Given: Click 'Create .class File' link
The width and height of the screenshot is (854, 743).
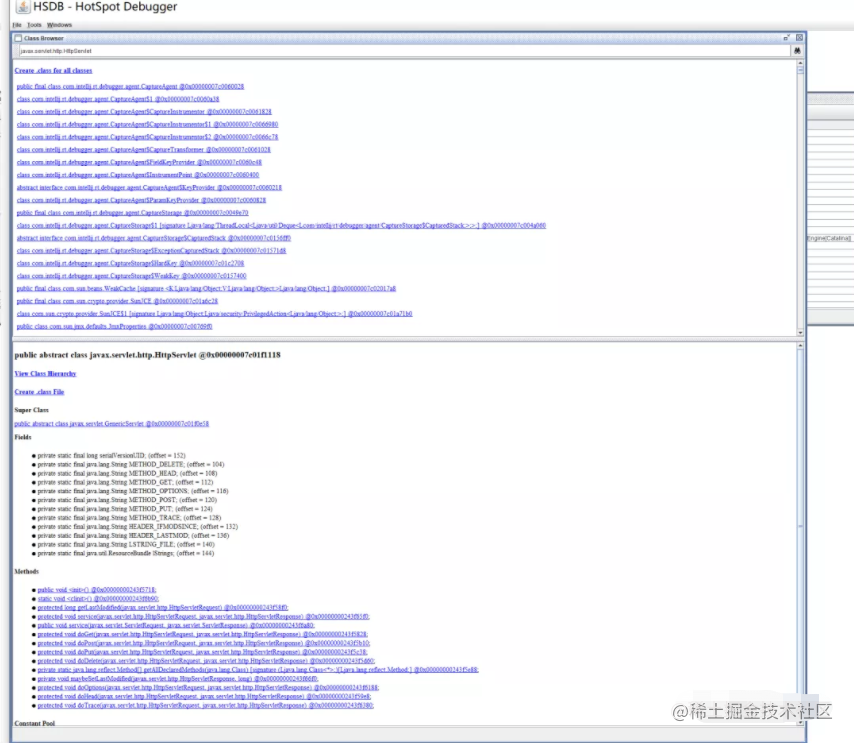Looking at the screenshot, I should pos(39,392).
